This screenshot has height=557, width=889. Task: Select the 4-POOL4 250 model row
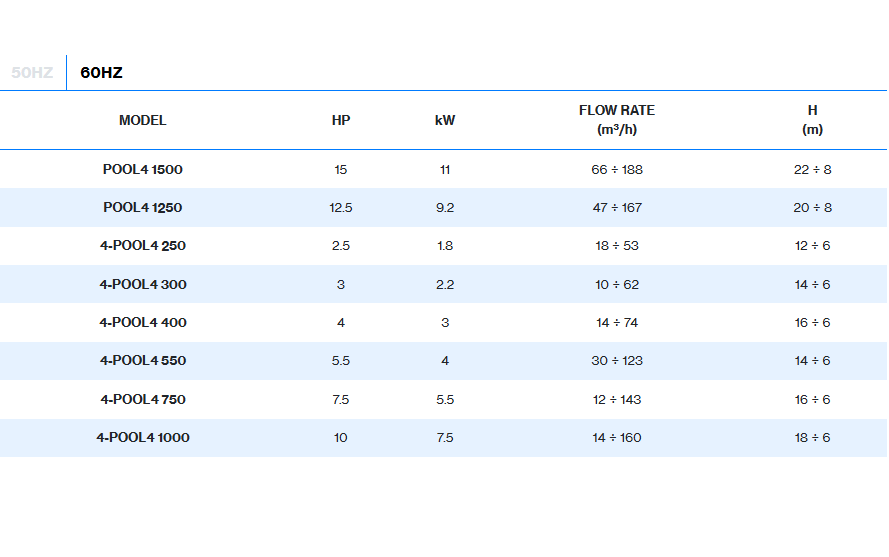[143, 246]
